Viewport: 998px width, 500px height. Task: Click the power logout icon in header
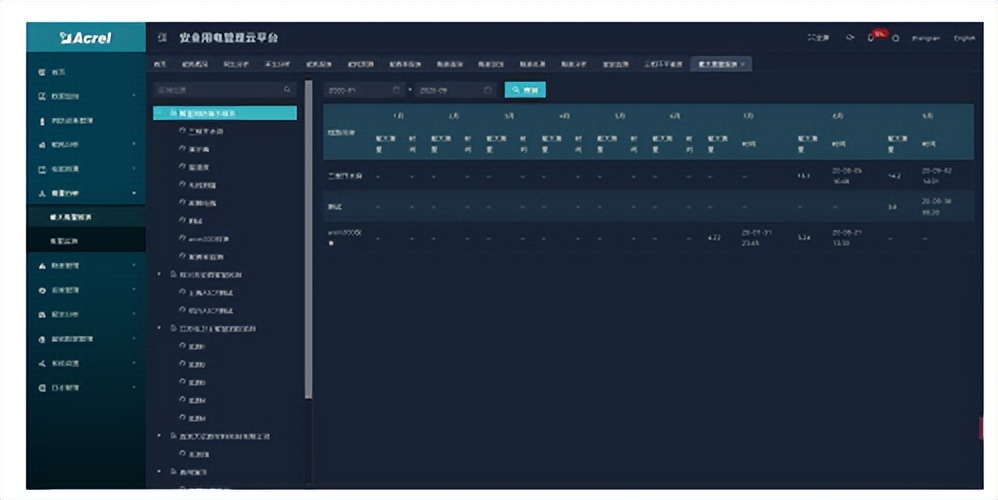click(x=895, y=38)
